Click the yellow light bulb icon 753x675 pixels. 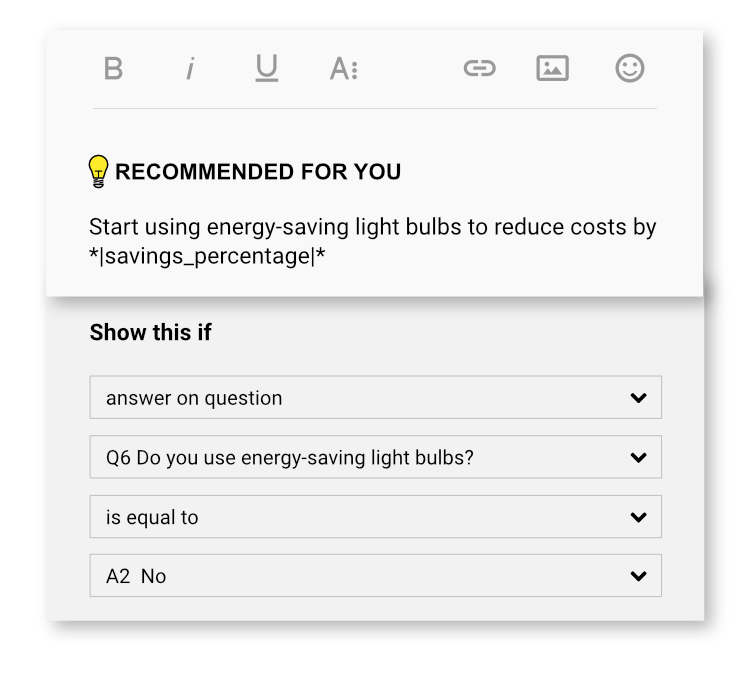[x=98, y=172]
